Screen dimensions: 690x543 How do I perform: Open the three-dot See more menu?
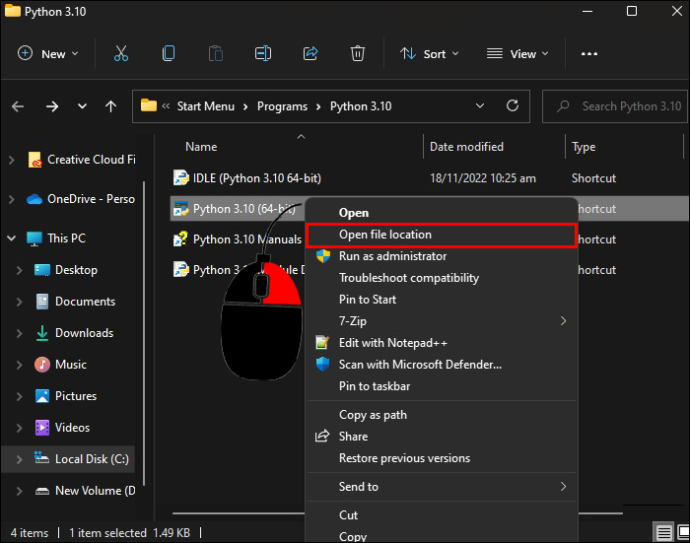point(589,54)
